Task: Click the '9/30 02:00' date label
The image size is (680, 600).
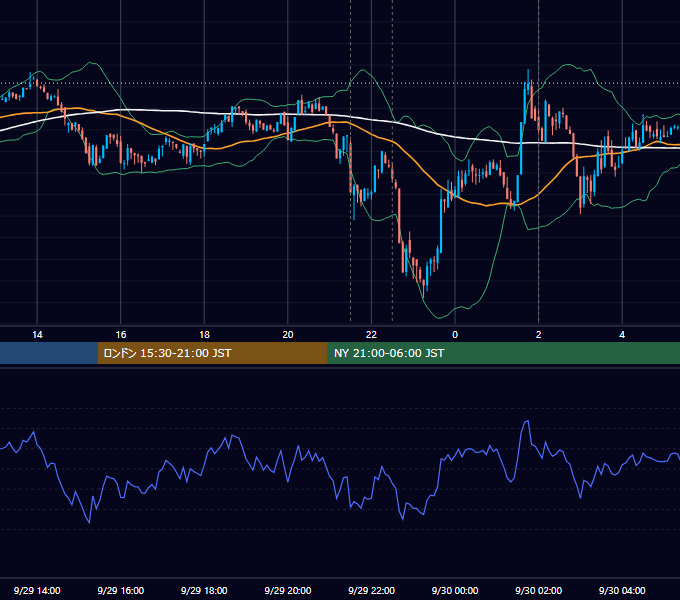Action: click(x=538, y=590)
